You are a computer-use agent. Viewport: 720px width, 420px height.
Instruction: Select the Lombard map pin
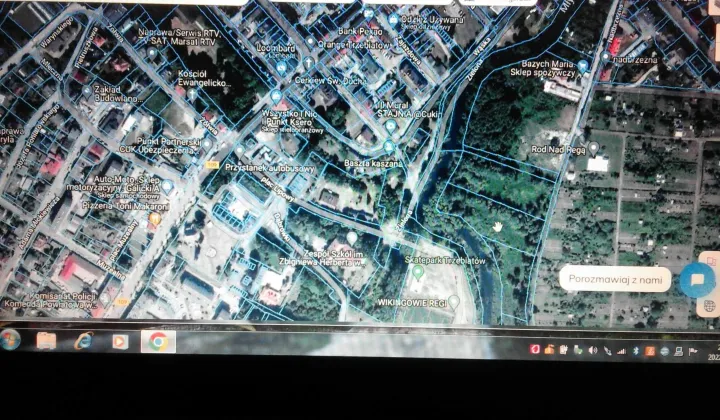[281, 67]
